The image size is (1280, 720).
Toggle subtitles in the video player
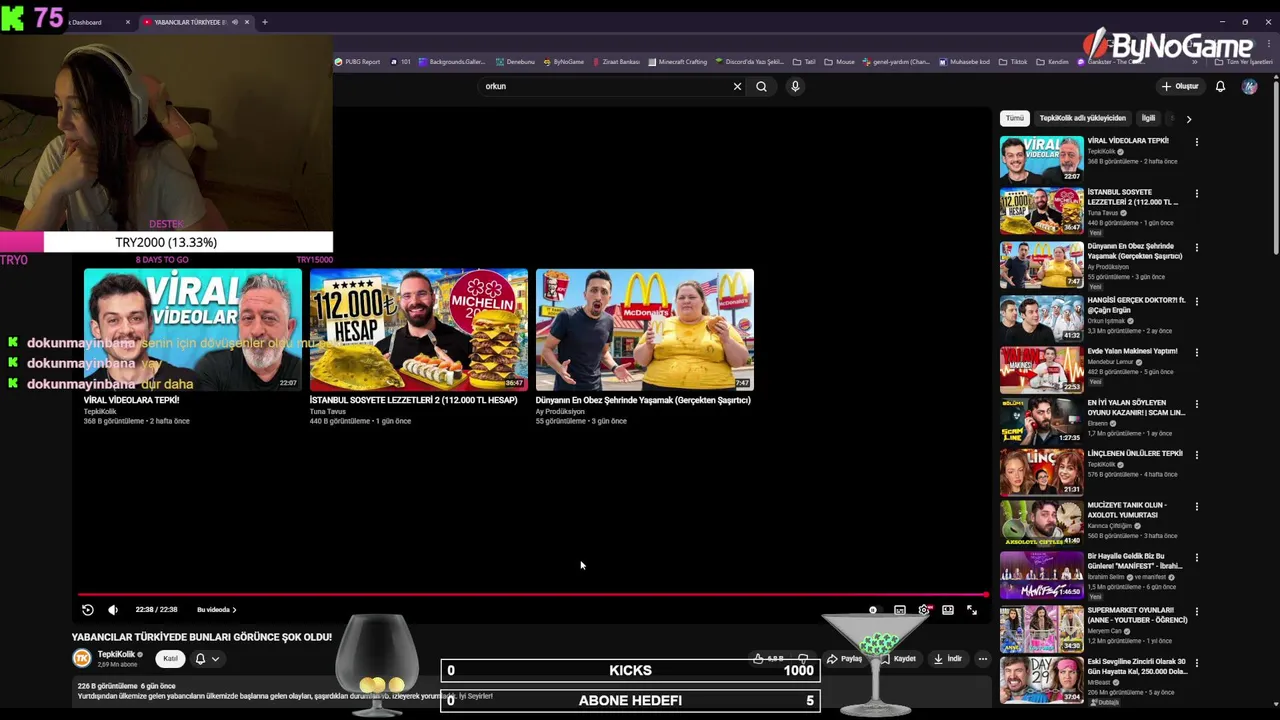click(x=900, y=610)
